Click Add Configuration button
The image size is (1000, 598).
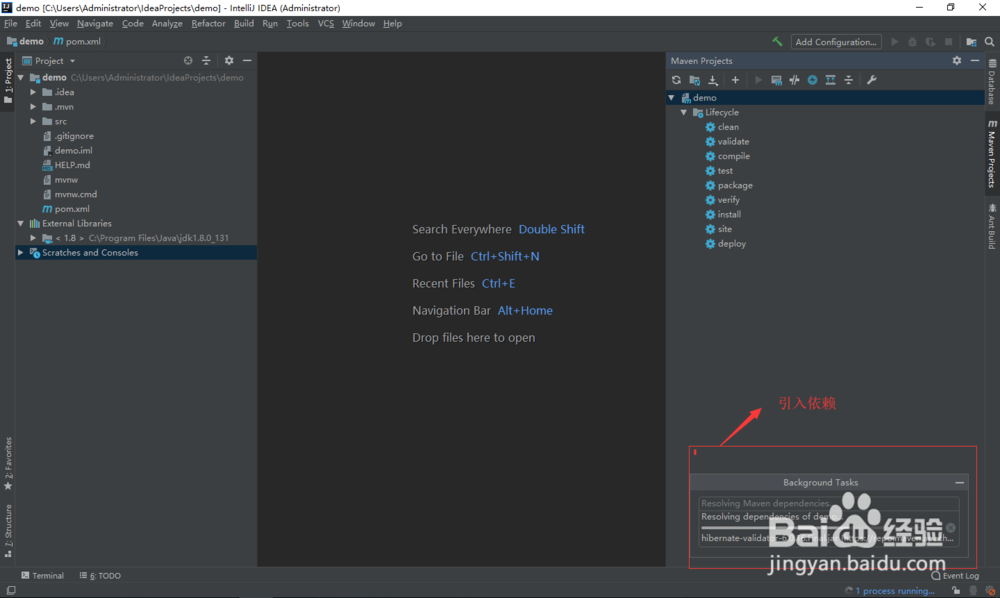tap(836, 41)
